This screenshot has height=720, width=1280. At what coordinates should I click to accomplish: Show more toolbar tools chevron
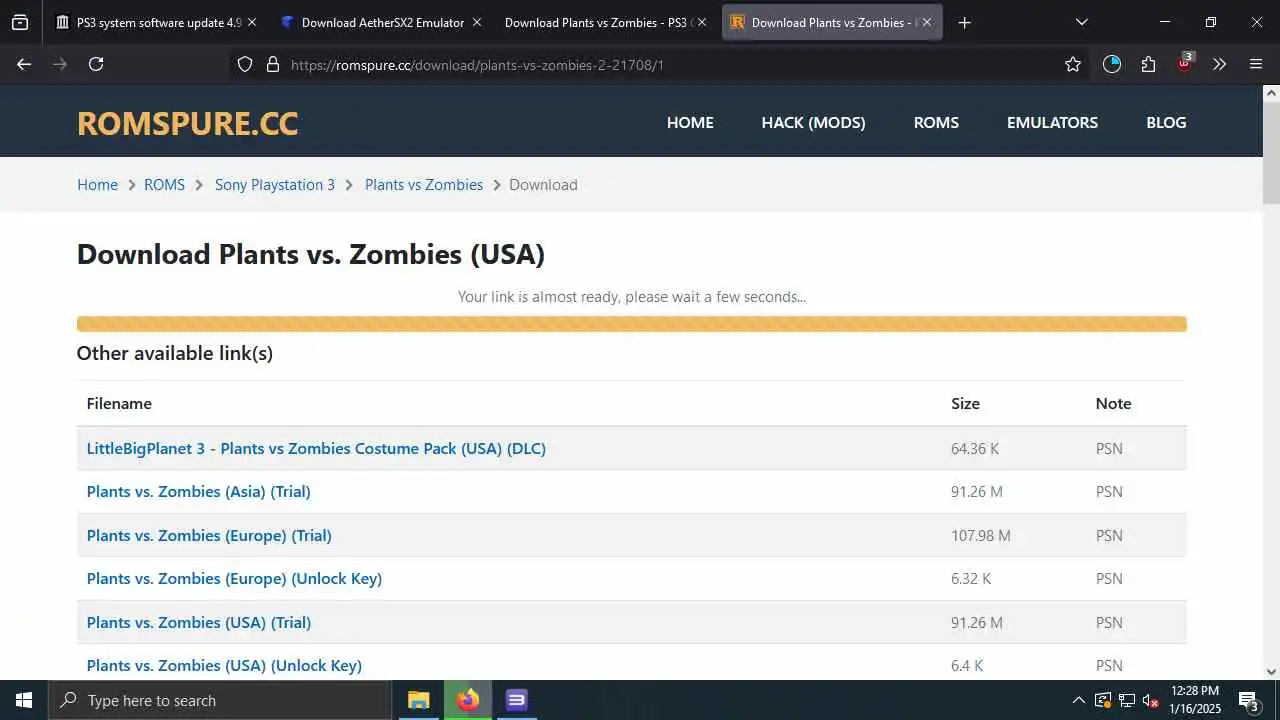click(x=1219, y=64)
